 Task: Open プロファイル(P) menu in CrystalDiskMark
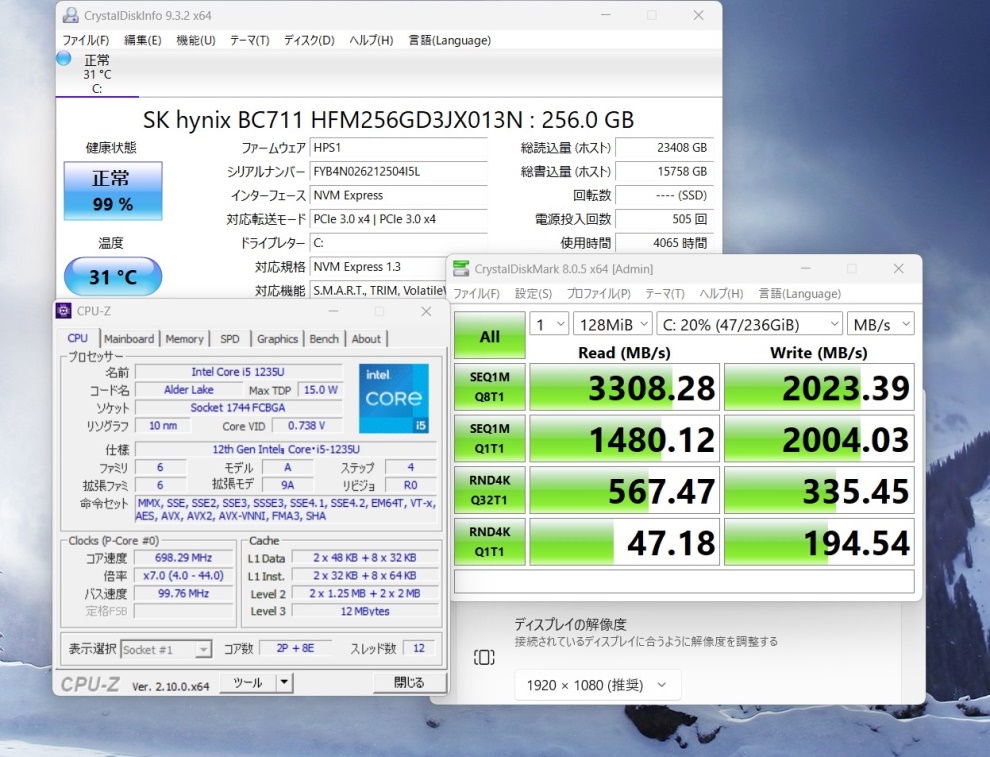tap(599, 294)
